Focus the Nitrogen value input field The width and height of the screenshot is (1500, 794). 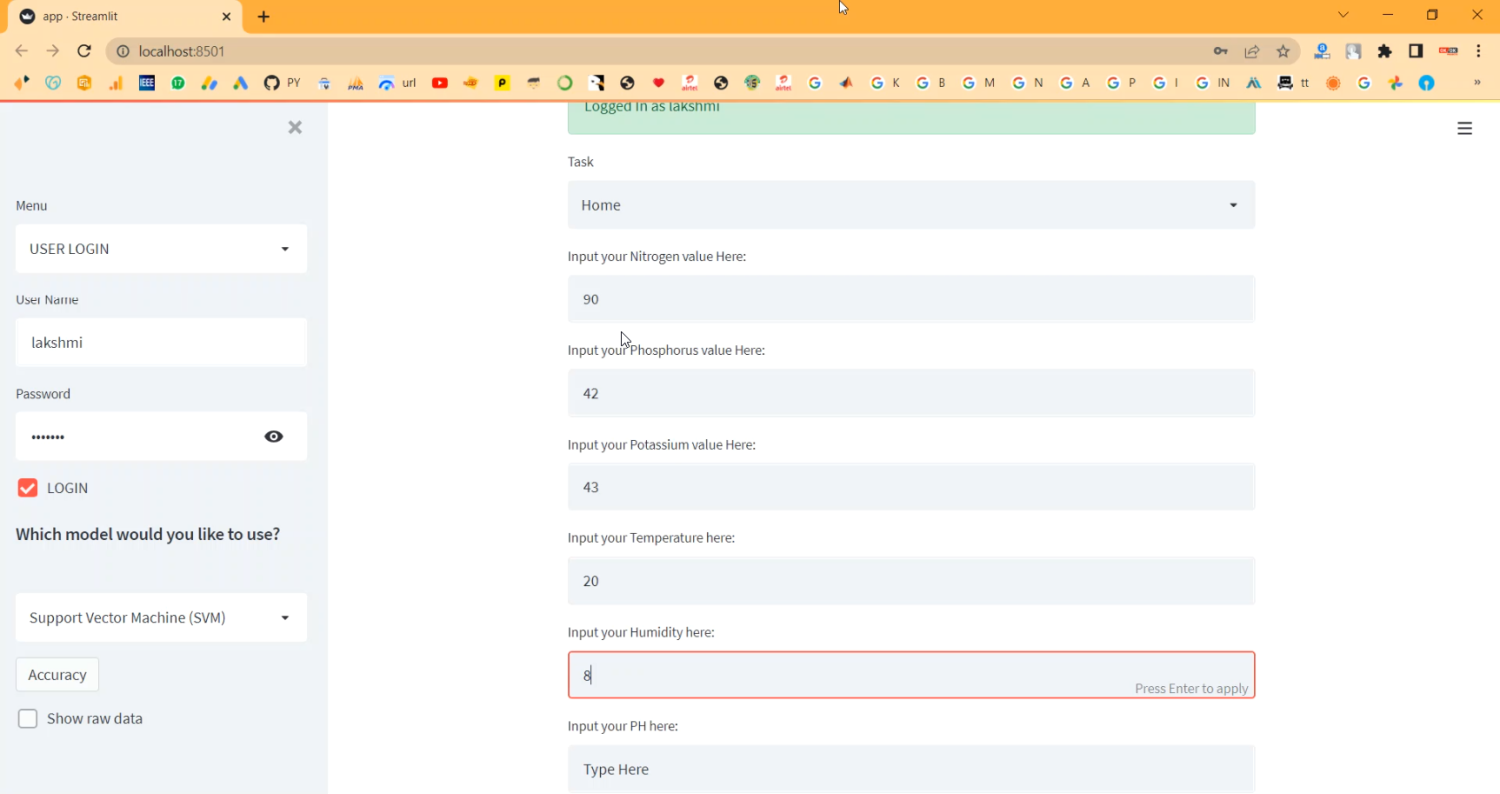tap(910, 299)
